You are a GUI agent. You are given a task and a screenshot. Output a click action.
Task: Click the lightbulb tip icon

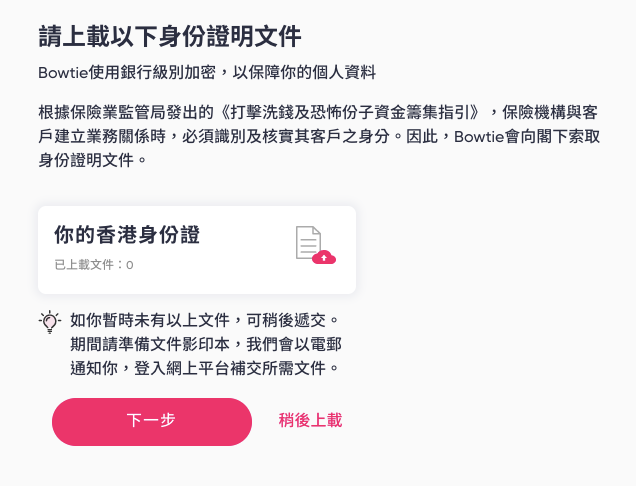[x=48, y=321]
